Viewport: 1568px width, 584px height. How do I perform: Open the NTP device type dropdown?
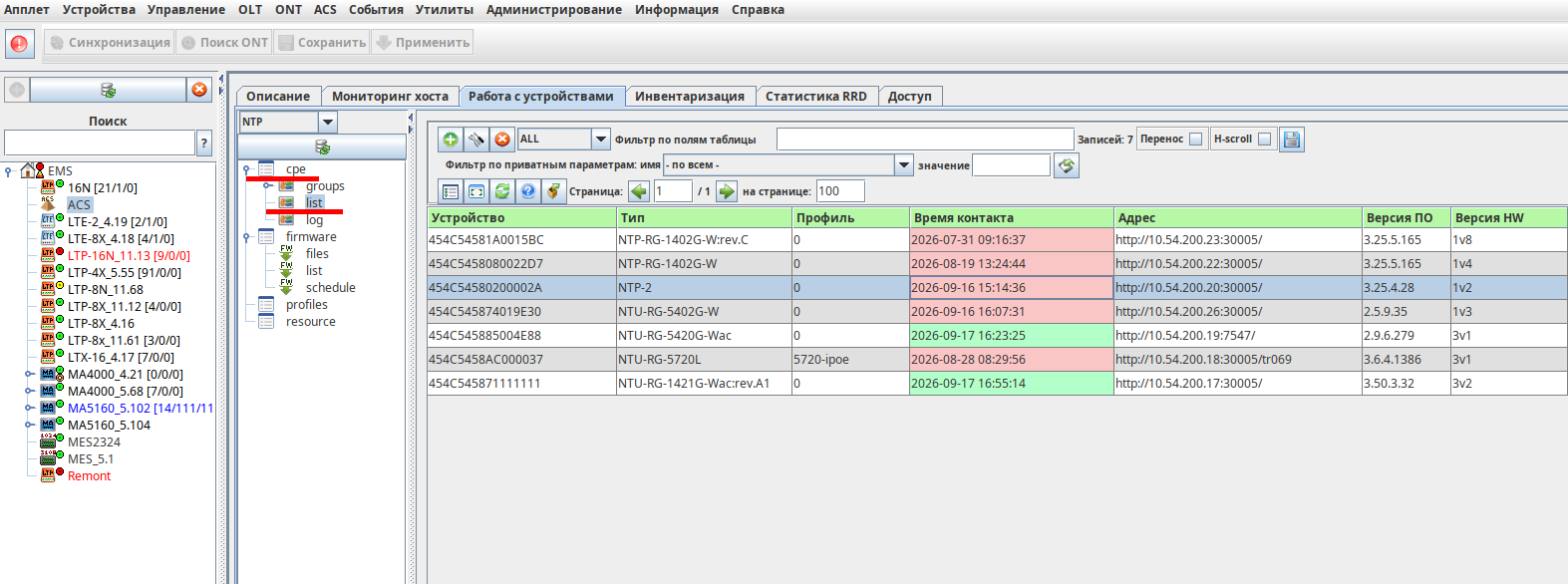pos(328,122)
